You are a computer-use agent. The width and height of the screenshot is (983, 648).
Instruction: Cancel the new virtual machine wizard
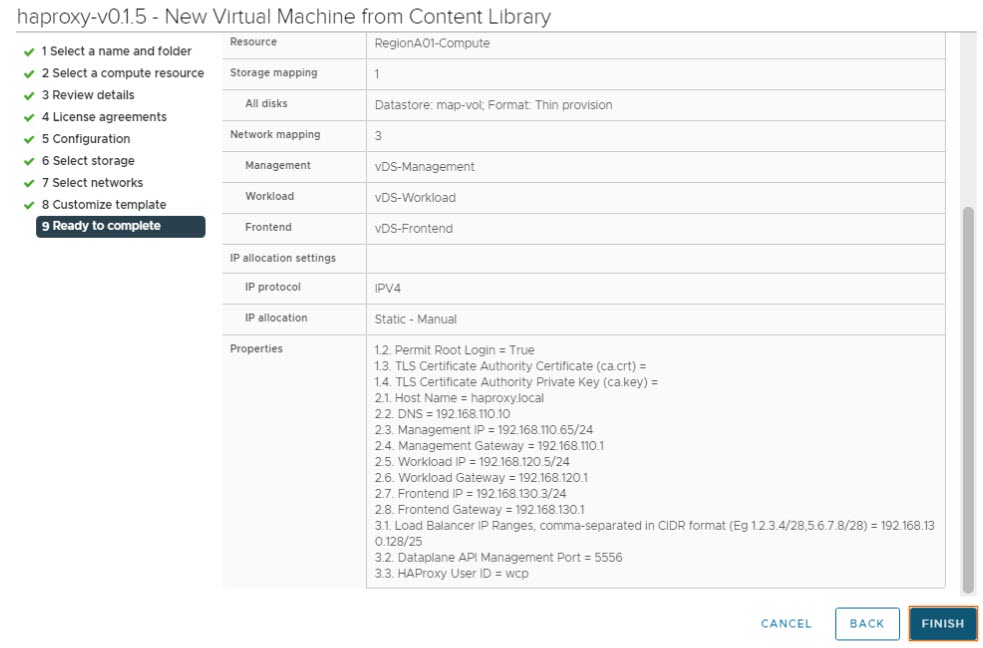[x=786, y=623]
